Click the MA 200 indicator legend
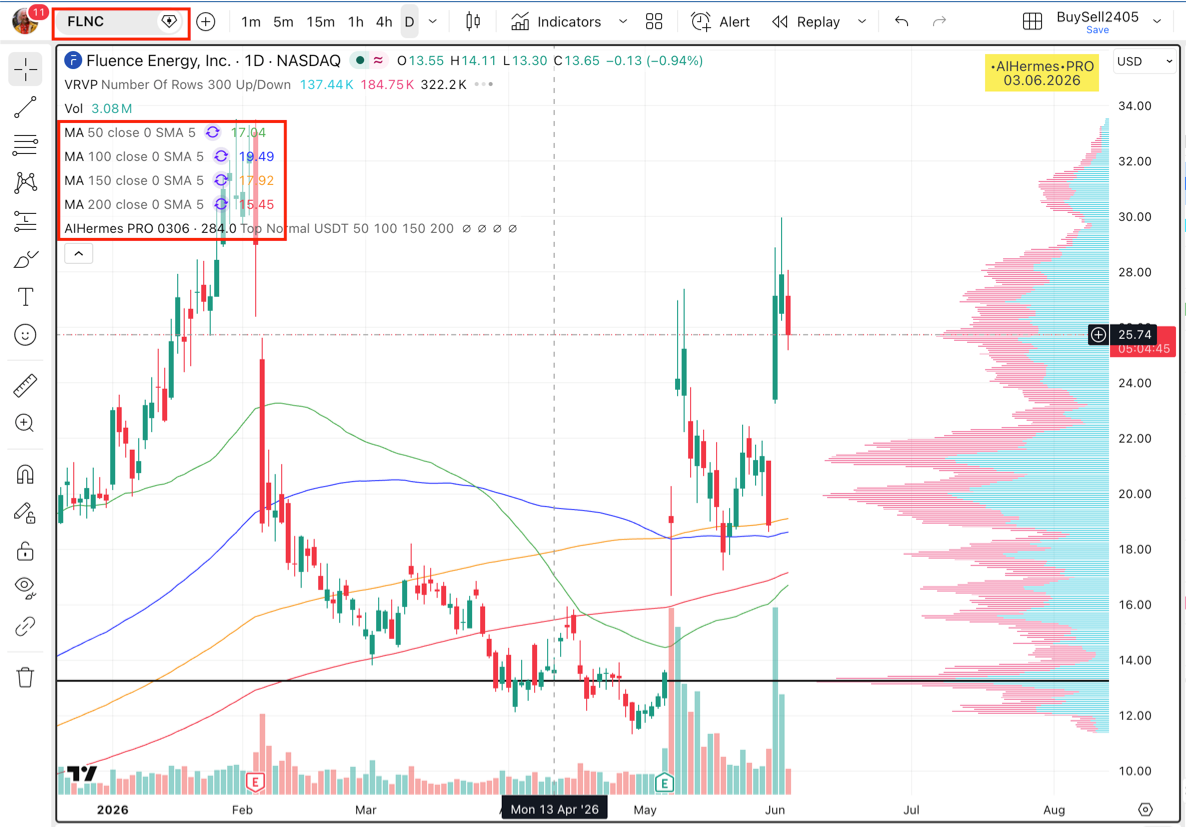Image resolution: width=1186 pixels, height=827 pixels. coord(134,205)
